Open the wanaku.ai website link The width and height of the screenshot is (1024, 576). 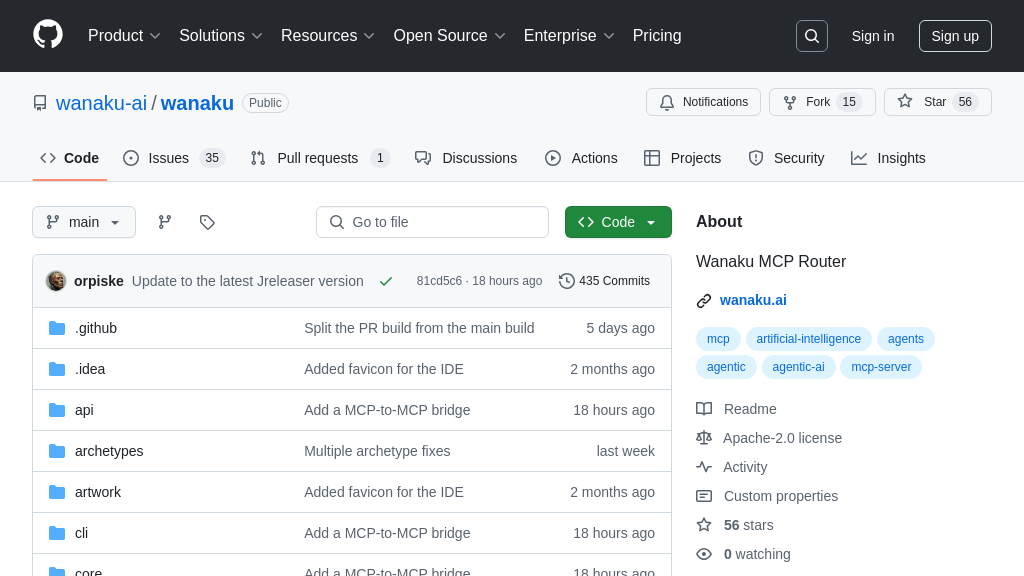click(753, 300)
